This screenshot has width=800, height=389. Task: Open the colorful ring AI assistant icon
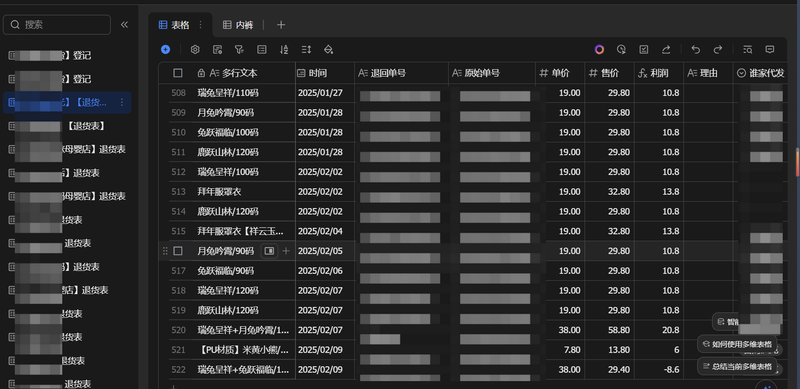click(x=599, y=50)
